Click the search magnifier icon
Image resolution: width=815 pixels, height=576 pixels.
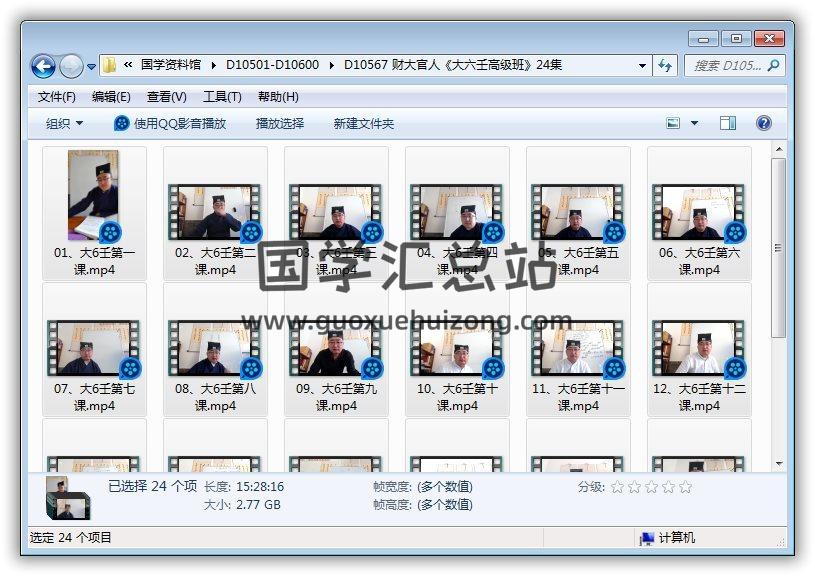[773, 66]
